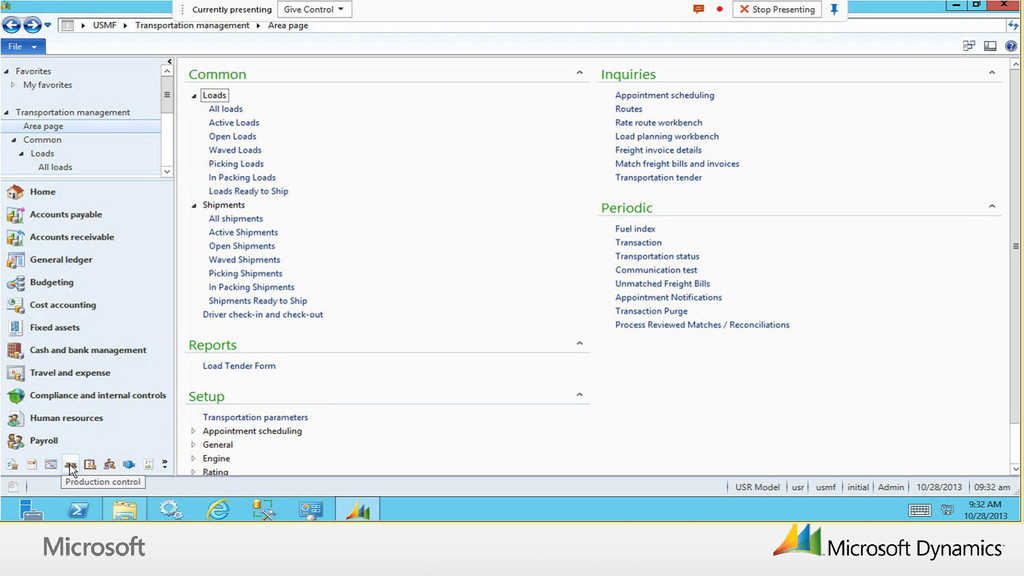Click the Dynamics AX taskbar icon
The image size is (1024, 576).
point(357,509)
